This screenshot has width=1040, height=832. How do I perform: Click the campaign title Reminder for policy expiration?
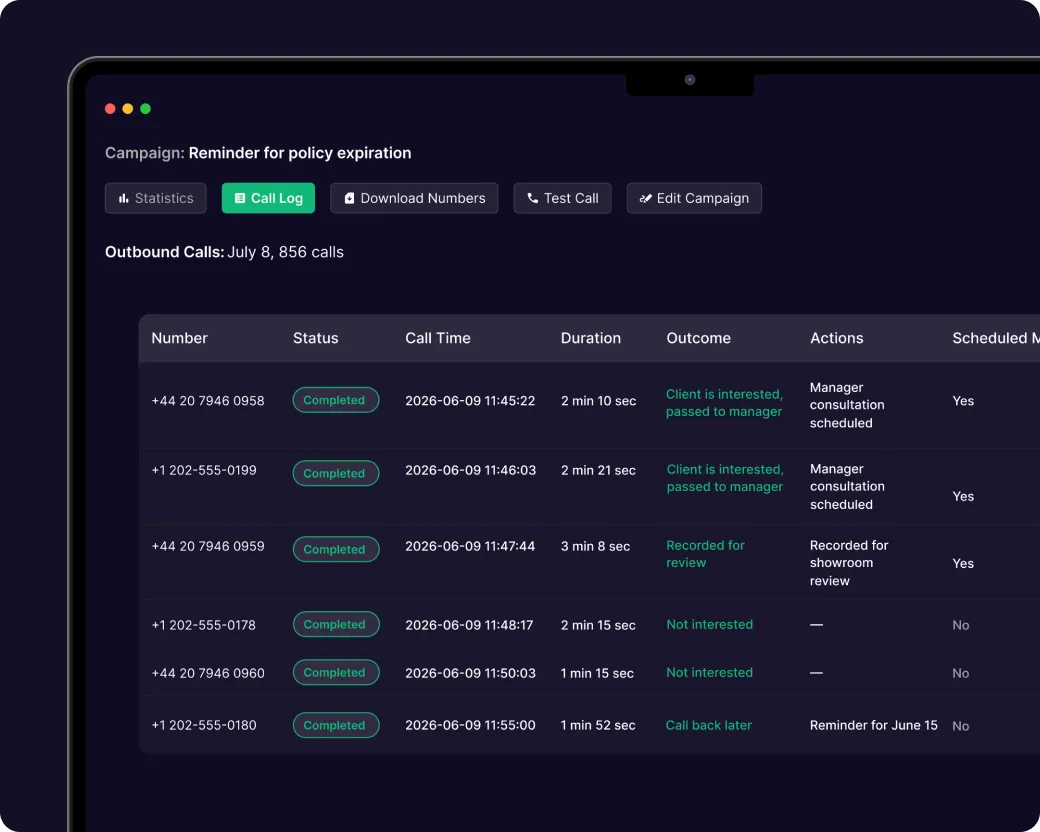[300, 153]
